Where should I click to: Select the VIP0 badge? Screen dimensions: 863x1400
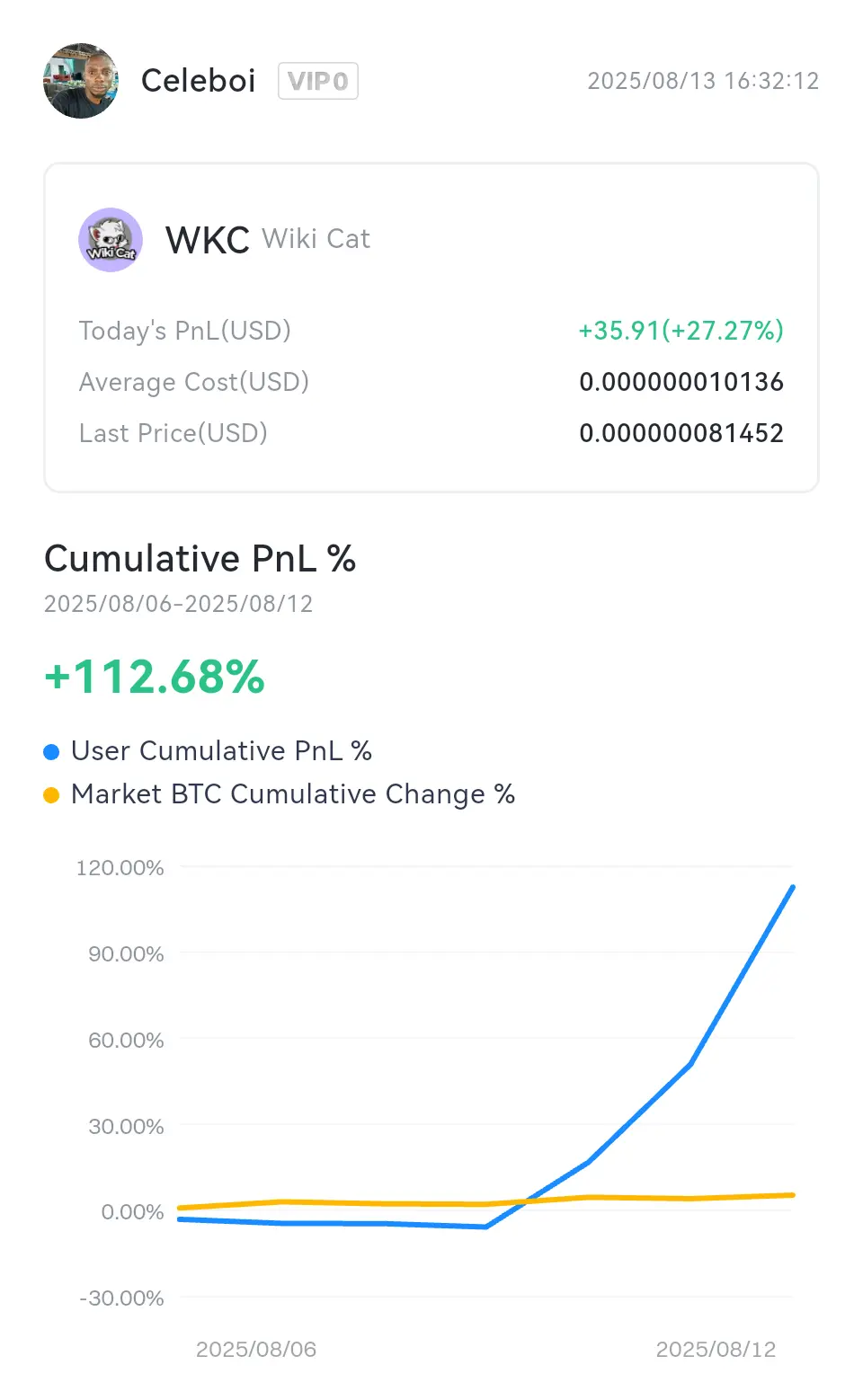coord(318,81)
